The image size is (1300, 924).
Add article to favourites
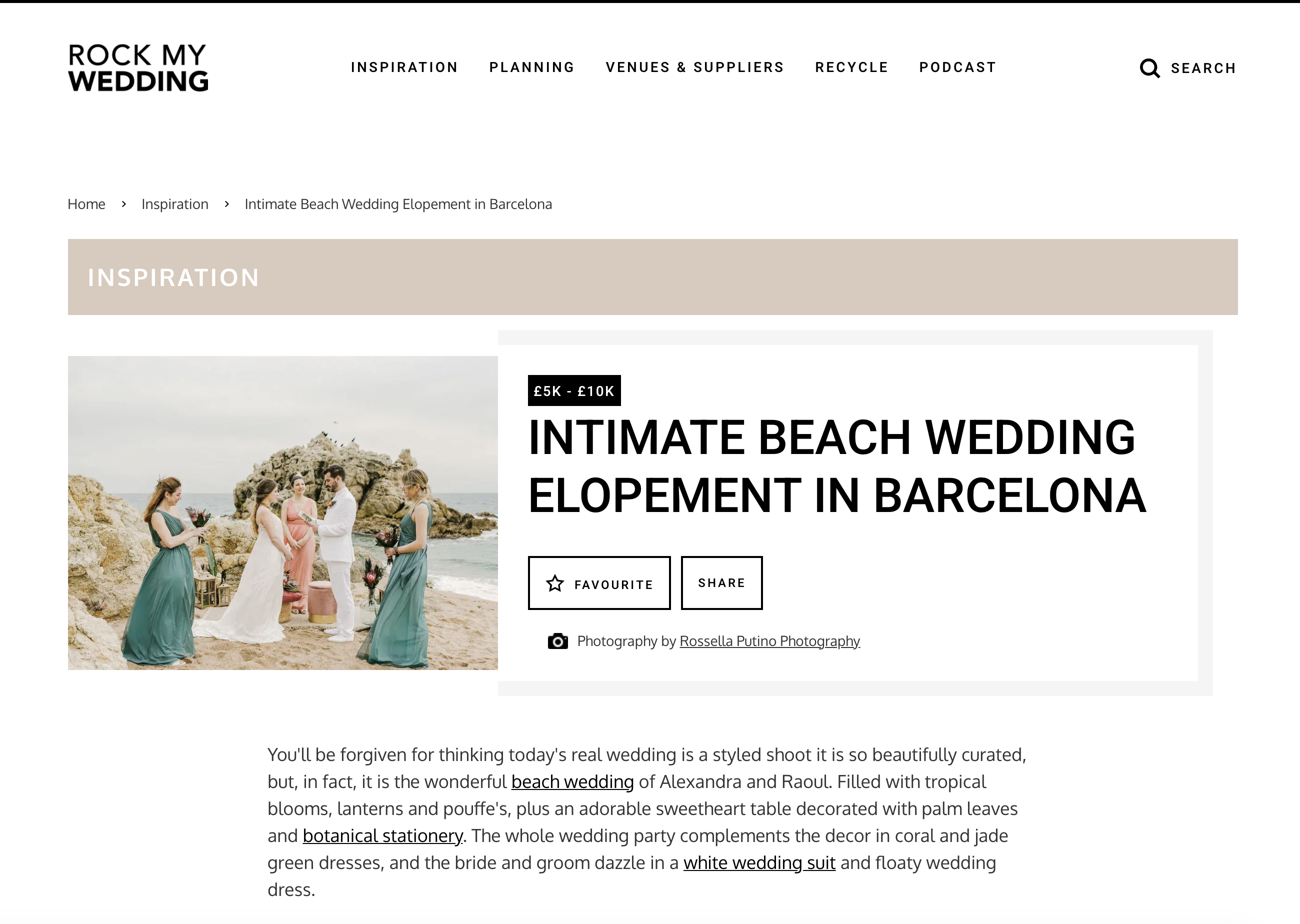(x=599, y=583)
